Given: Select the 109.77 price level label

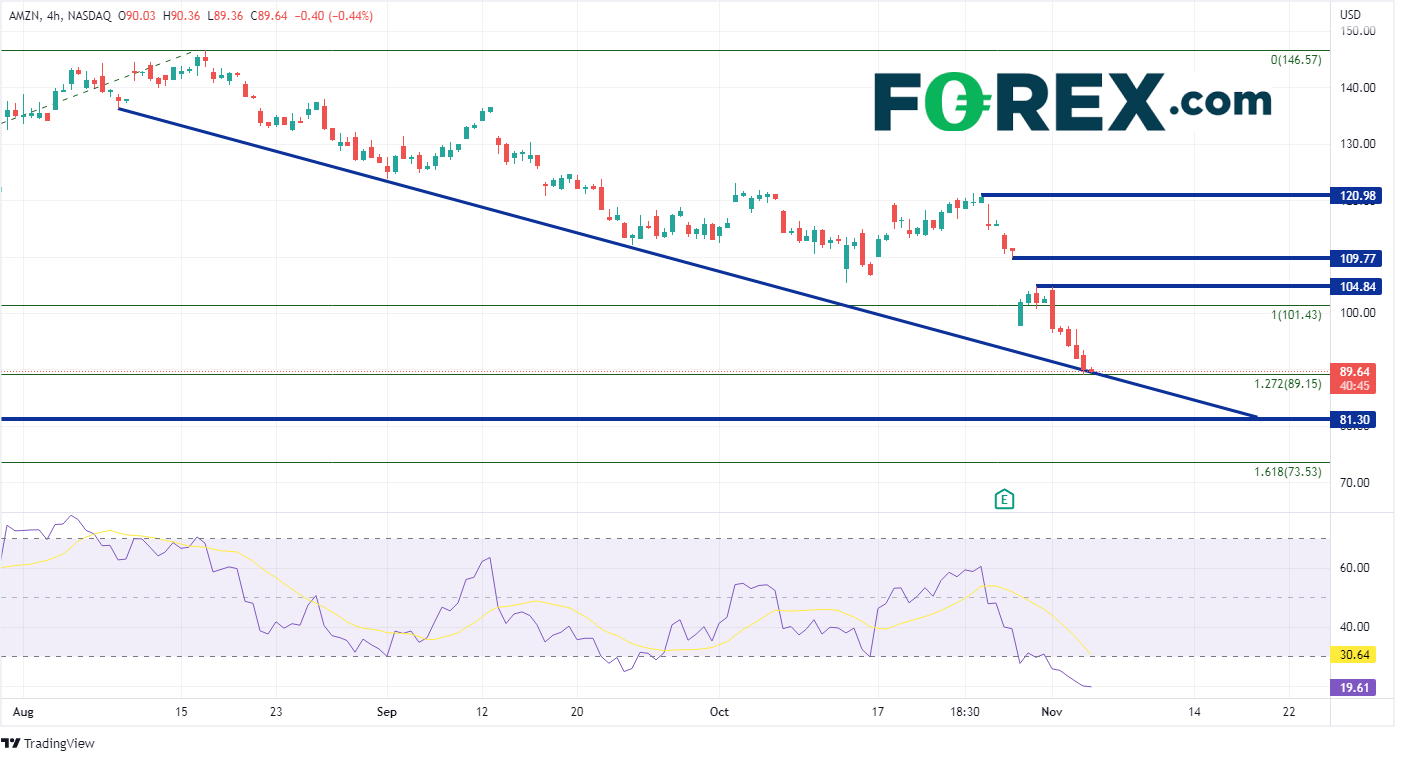Looking at the screenshot, I should point(1356,258).
